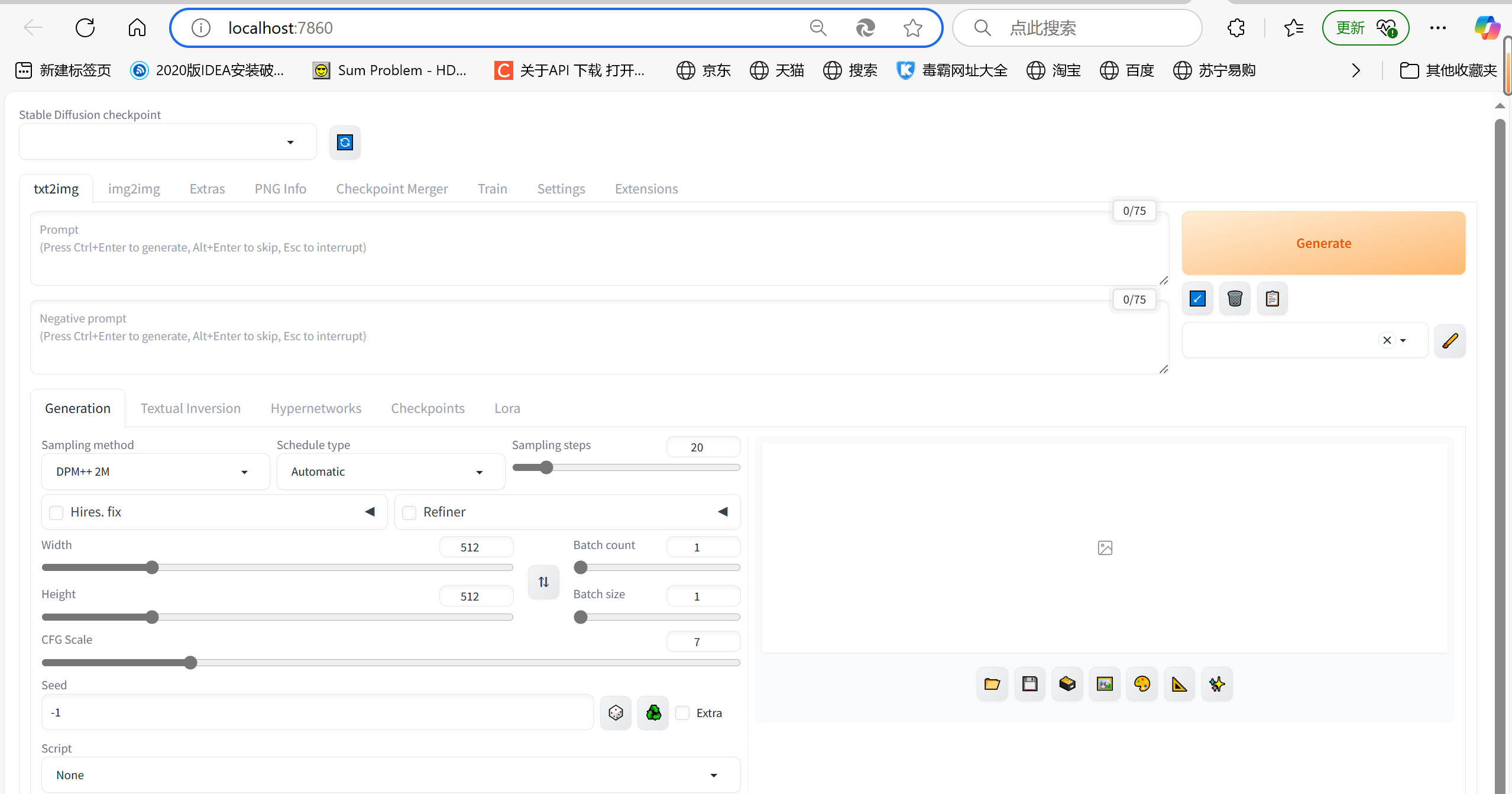Open the Sampling method dropdown
Screen dimensions: 1512x794
point(155,472)
